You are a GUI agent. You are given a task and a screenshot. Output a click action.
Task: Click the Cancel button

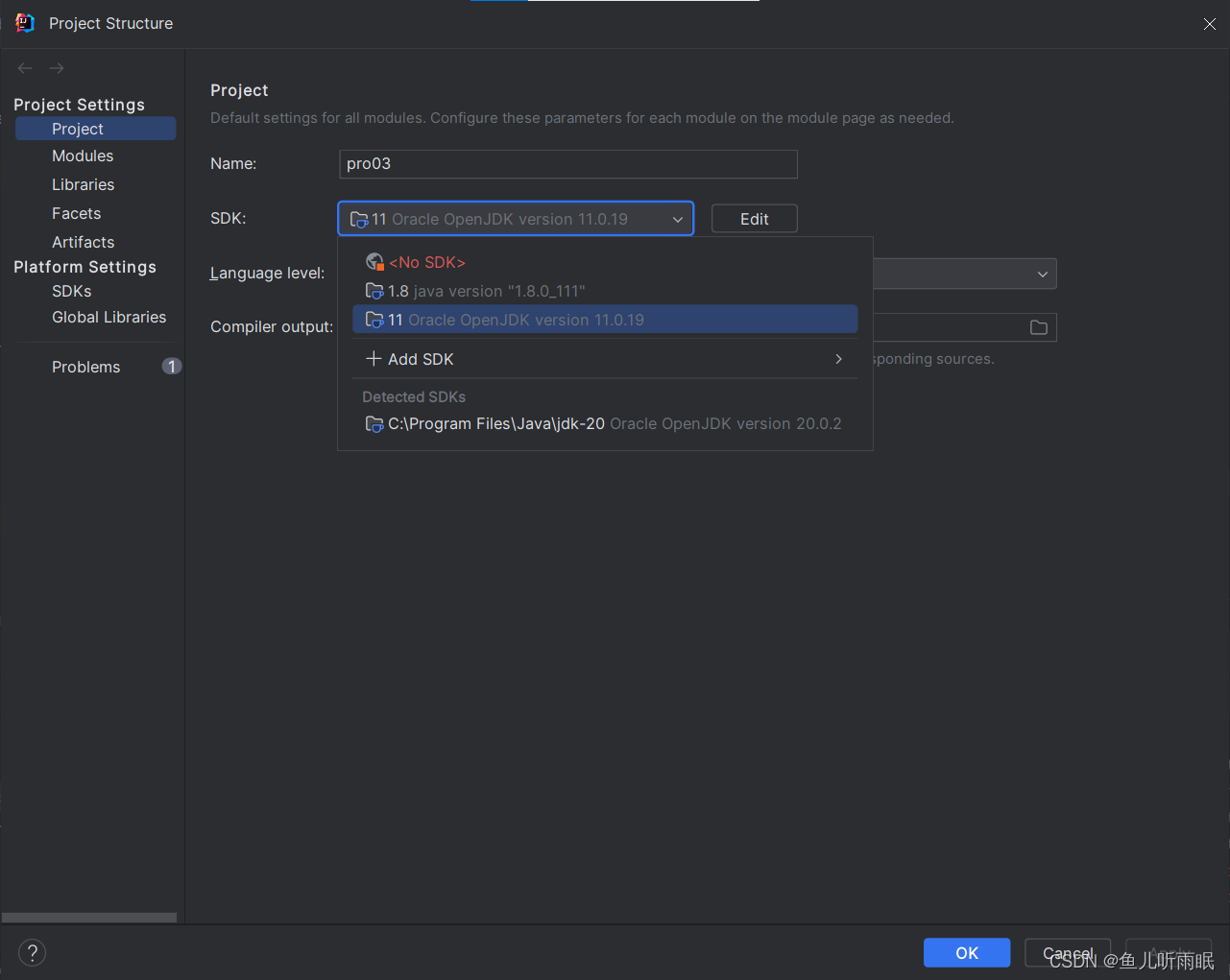pos(1067,952)
